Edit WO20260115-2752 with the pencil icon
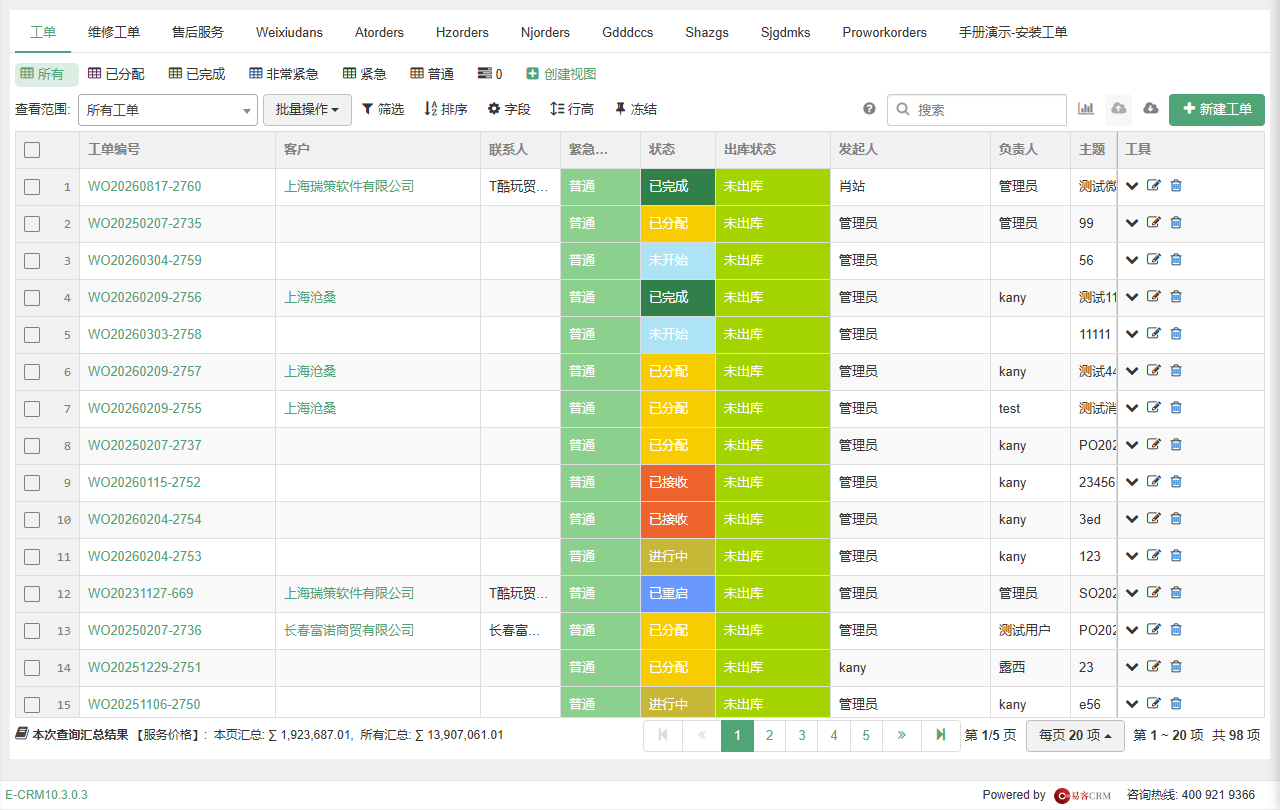 point(1154,482)
